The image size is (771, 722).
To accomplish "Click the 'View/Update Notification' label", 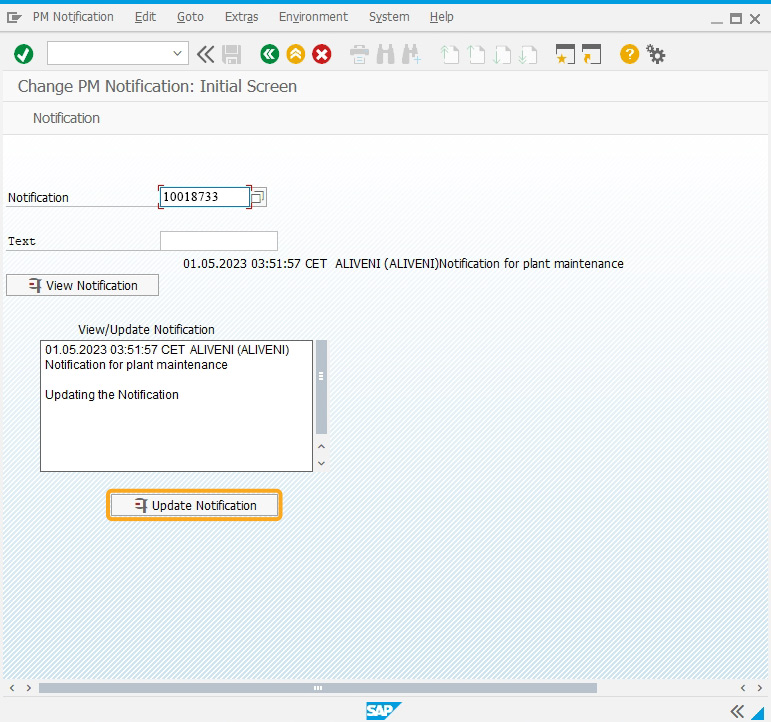I will click(147, 330).
